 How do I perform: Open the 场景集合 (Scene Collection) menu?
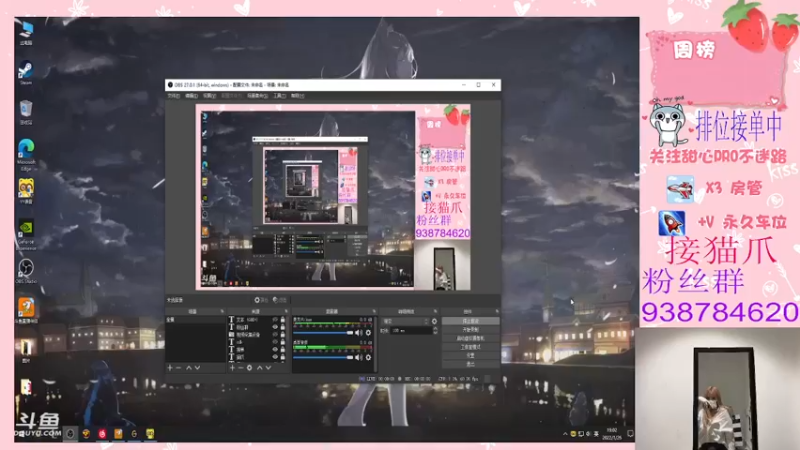pos(257,95)
